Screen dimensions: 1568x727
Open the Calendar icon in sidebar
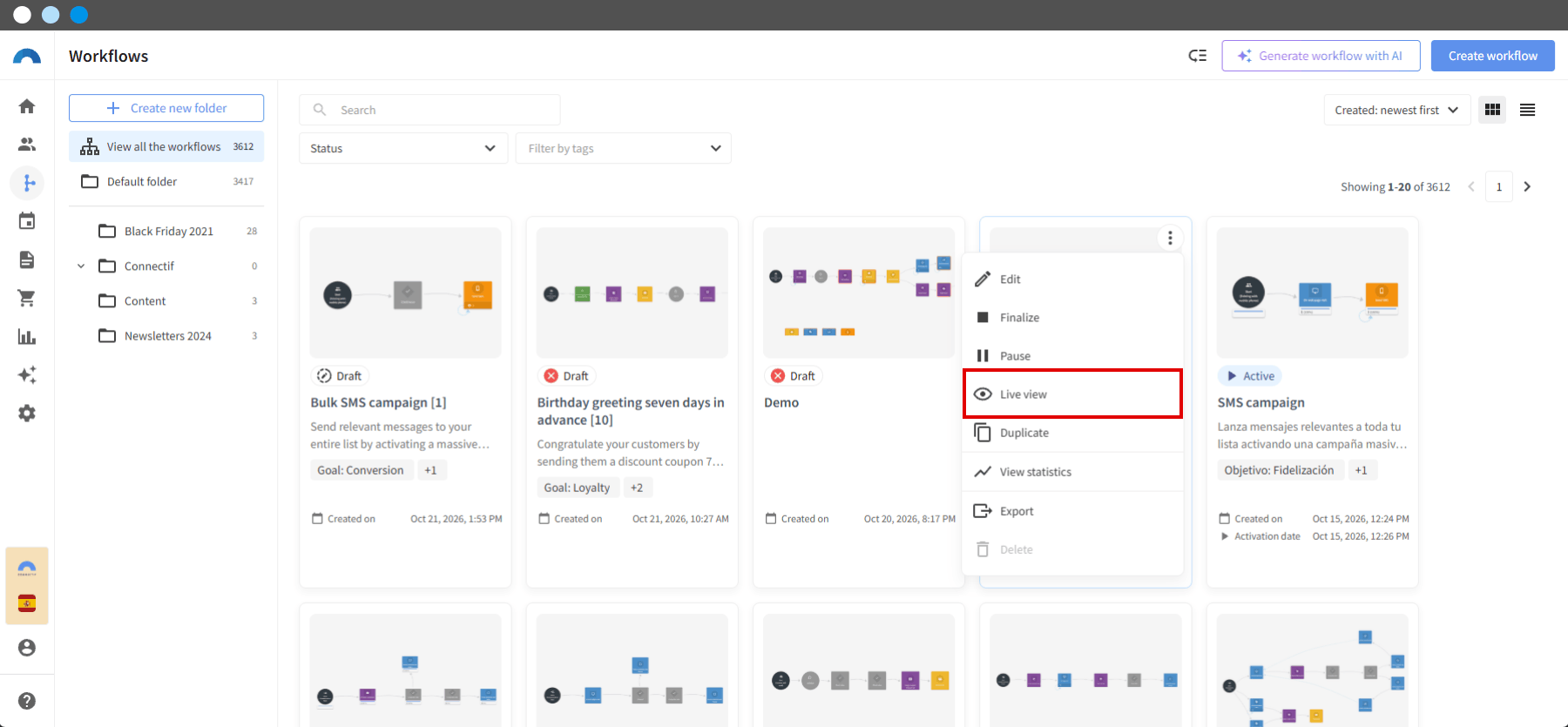27,221
